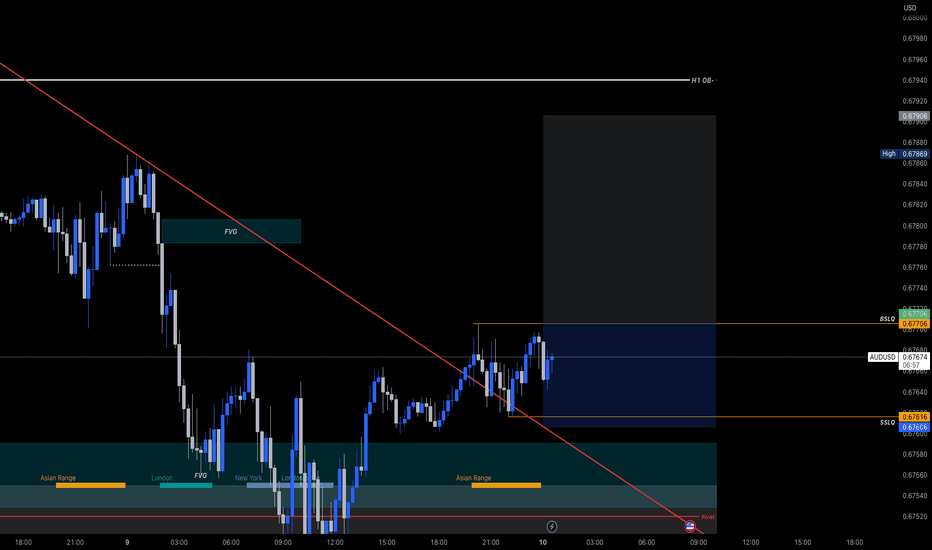Screen dimensions: 932x550
Task: Select the blue stop zone of long position
Action: 629,376
